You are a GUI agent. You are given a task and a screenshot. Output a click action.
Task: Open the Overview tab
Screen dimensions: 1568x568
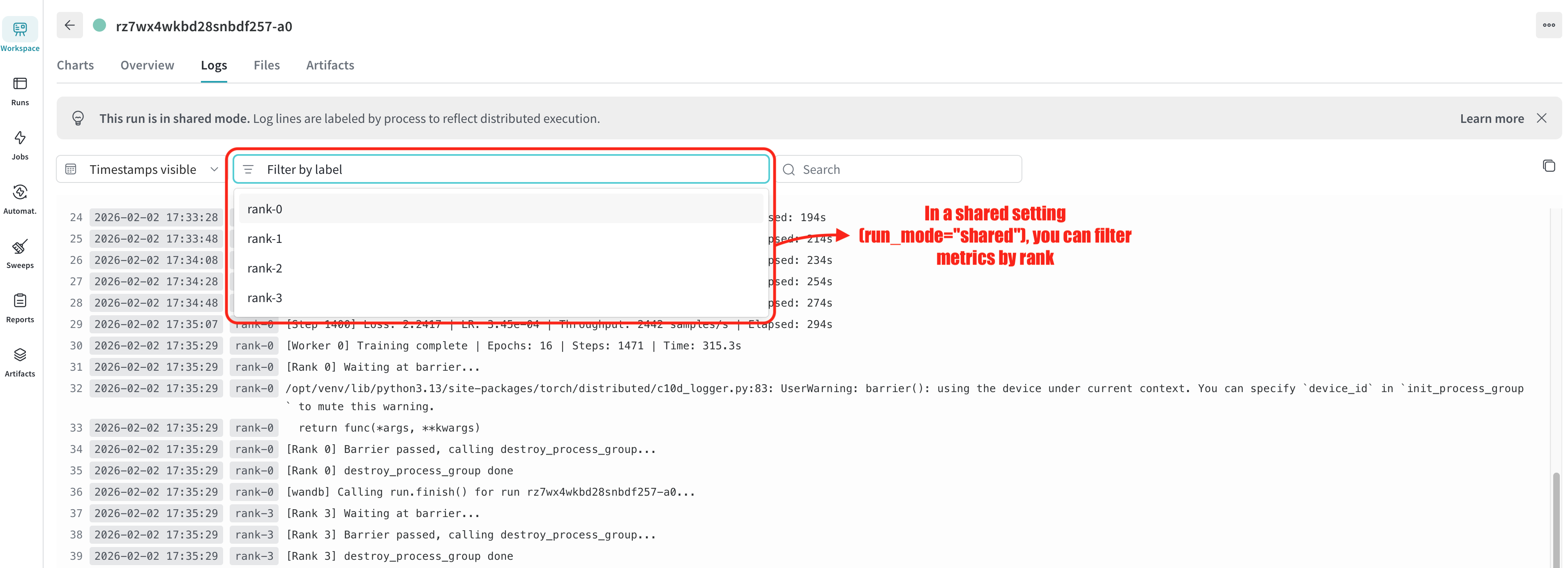tap(147, 65)
